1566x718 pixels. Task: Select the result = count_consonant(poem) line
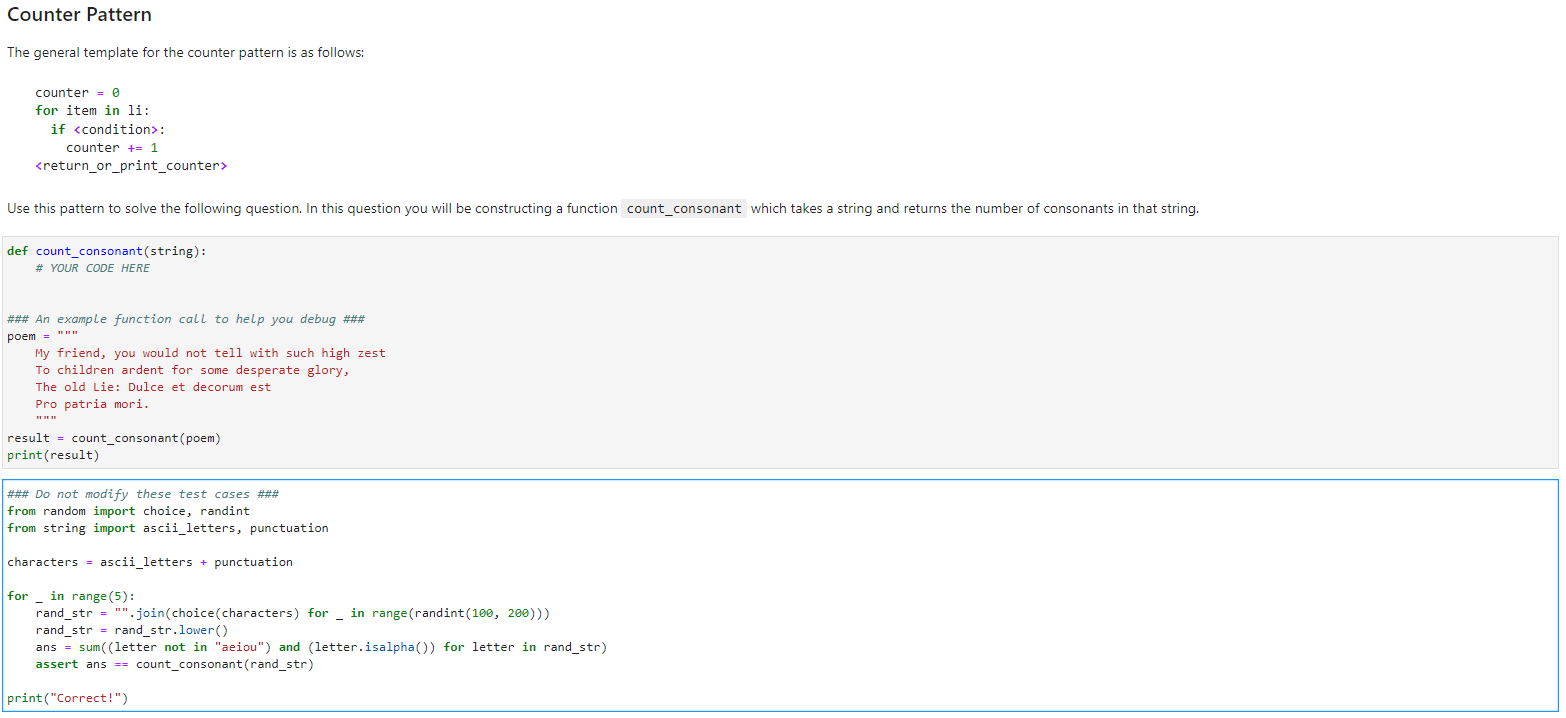click(118, 437)
